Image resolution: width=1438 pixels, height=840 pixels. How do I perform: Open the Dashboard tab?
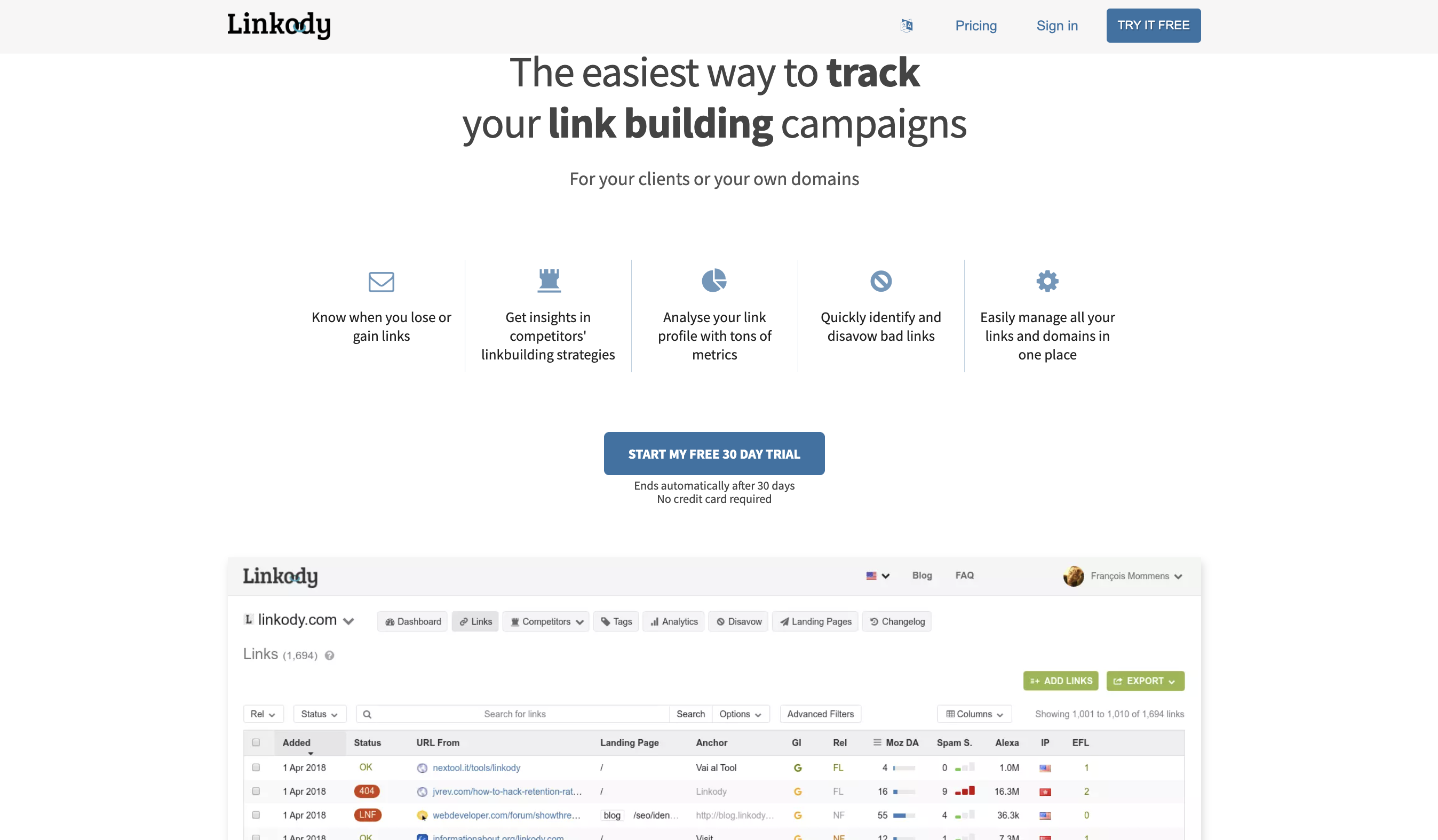pyautogui.click(x=414, y=621)
